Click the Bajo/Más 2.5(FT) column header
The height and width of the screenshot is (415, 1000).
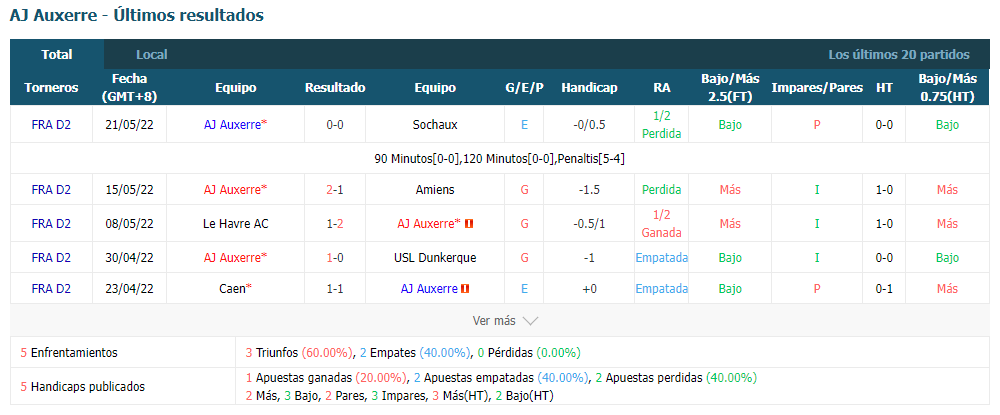730,88
